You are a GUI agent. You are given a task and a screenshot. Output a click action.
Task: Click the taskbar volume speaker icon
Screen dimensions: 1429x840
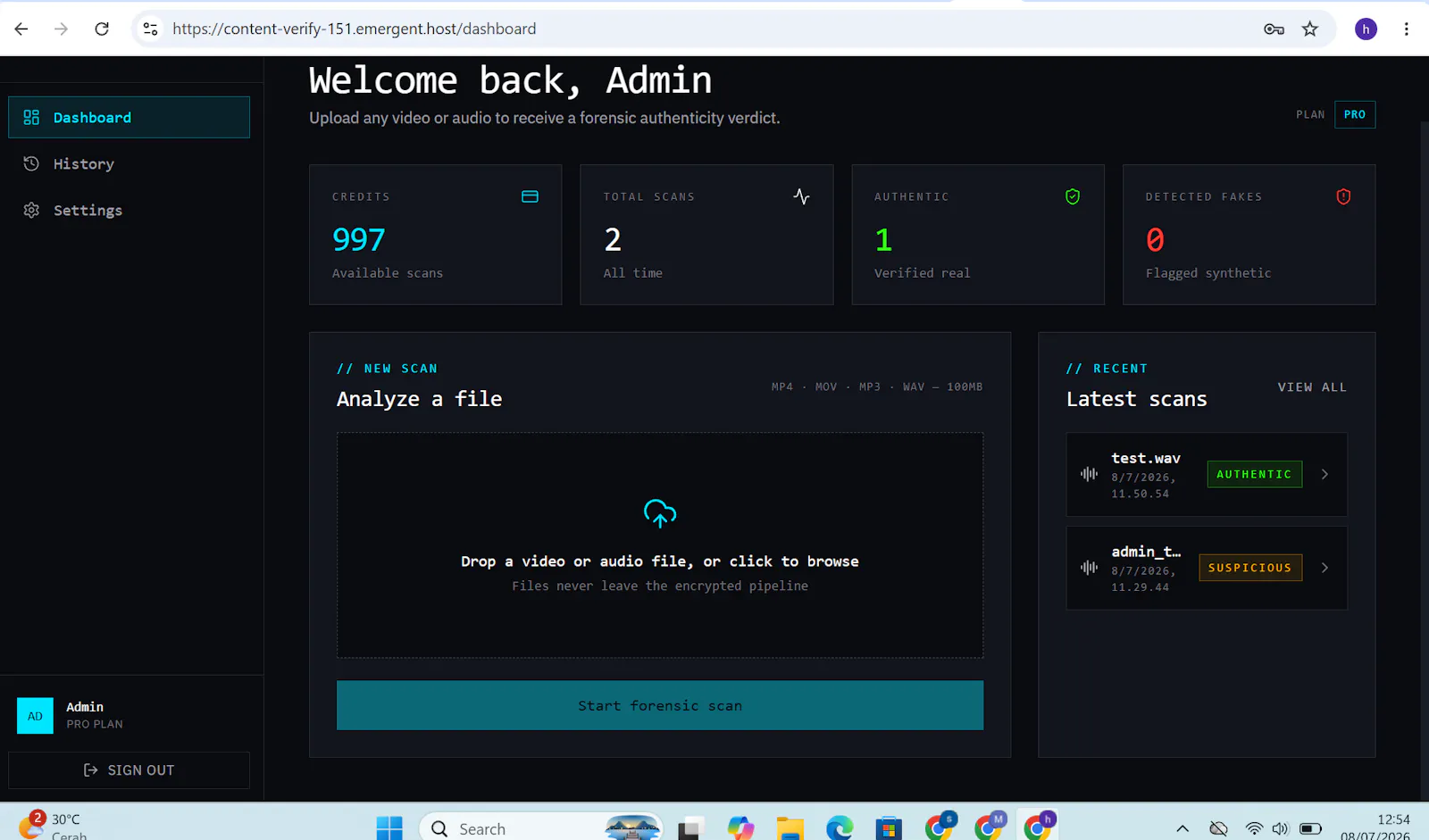(1281, 828)
